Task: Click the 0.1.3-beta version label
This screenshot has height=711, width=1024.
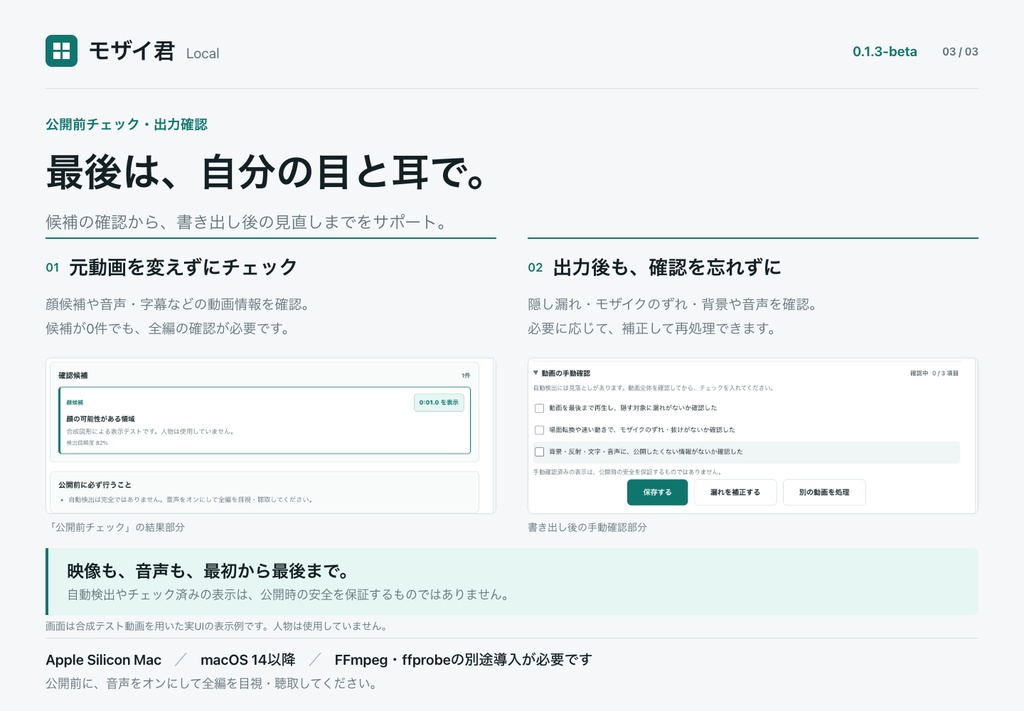Action: tap(884, 52)
